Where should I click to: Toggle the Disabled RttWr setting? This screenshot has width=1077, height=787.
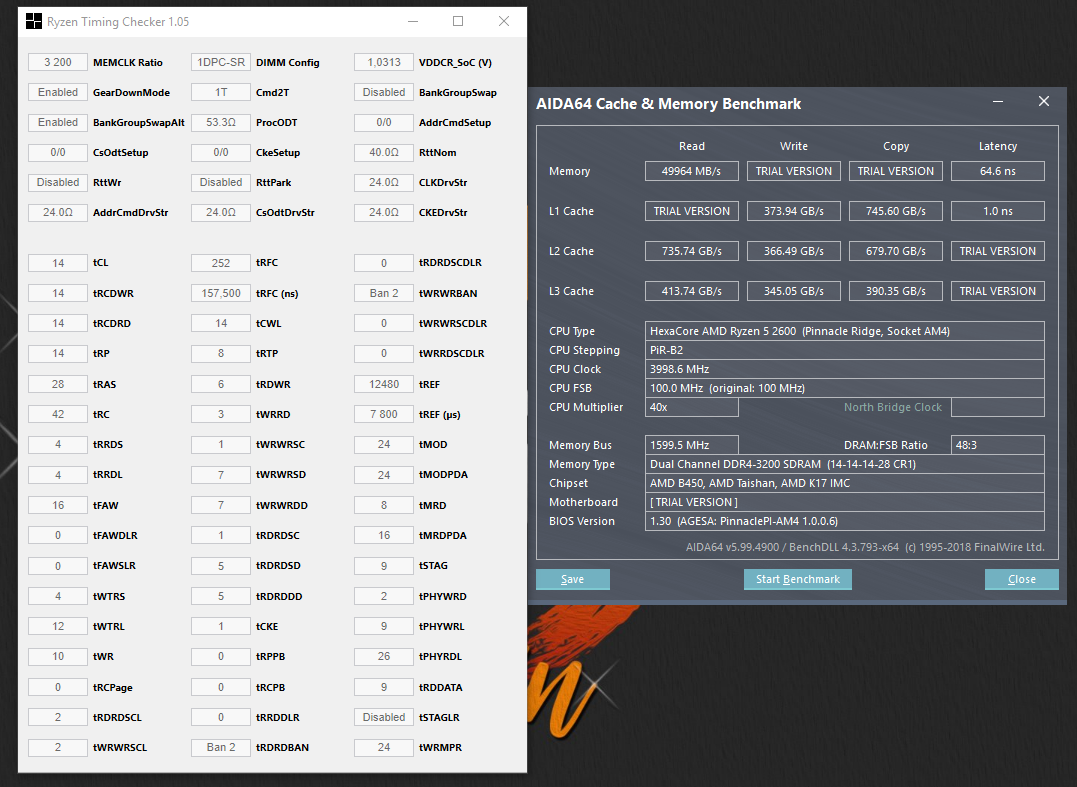pyautogui.click(x=57, y=182)
